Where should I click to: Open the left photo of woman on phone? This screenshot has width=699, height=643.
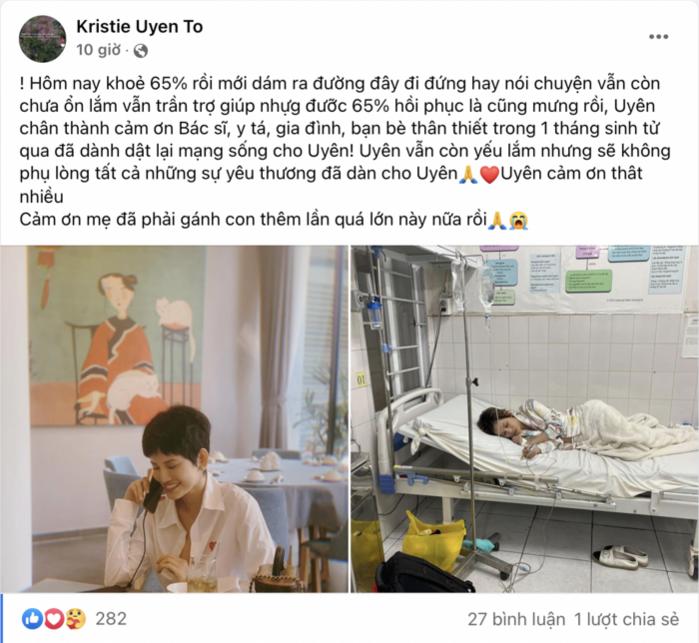tap(174, 419)
